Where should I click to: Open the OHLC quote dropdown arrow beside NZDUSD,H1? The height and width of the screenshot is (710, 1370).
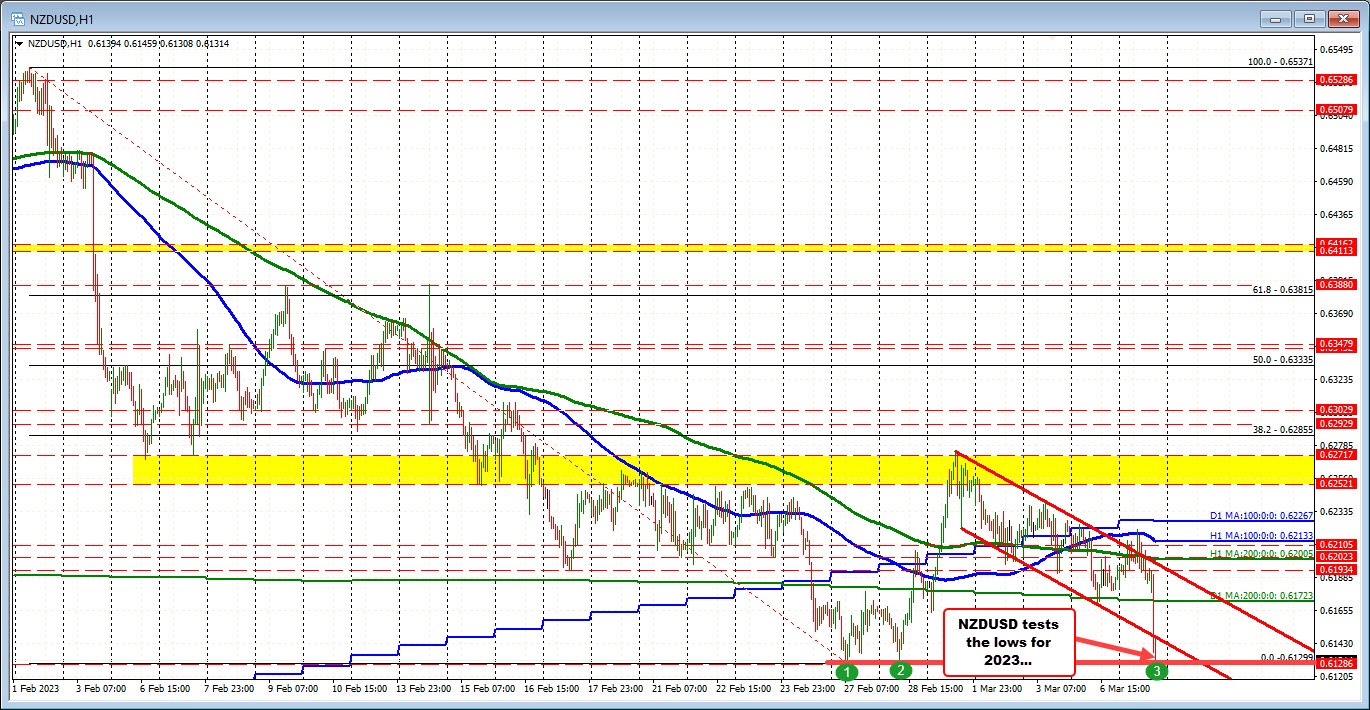pyautogui.click(x=19, y=43)
